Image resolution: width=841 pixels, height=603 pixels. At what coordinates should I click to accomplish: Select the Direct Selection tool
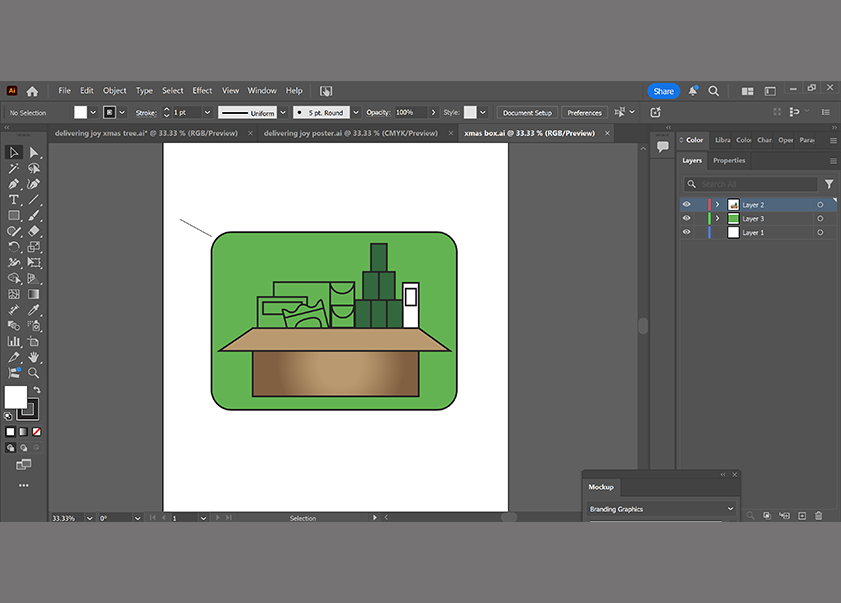(x=34, y=153)
